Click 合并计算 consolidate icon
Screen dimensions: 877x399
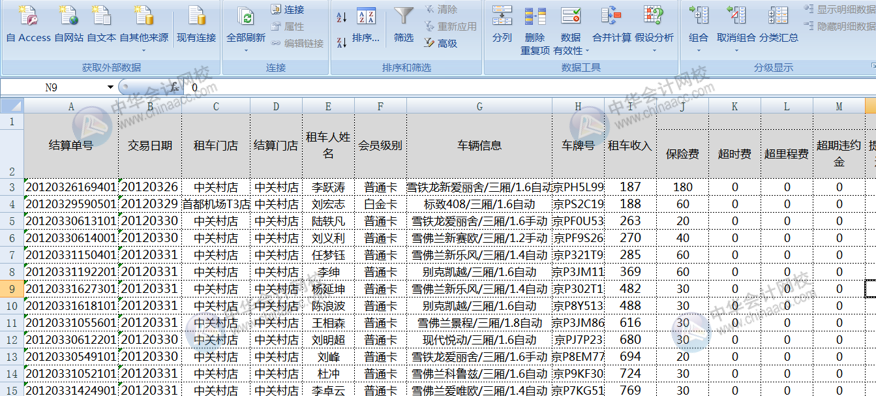click(x=611, y=25)
